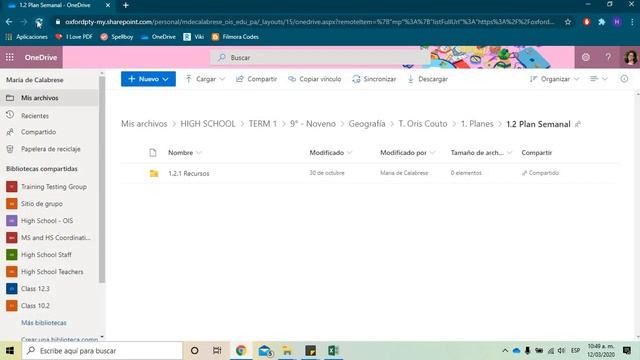Click Sincronizar in the toolbar
This screenshot has width=640, height=360.
point(374,79)
